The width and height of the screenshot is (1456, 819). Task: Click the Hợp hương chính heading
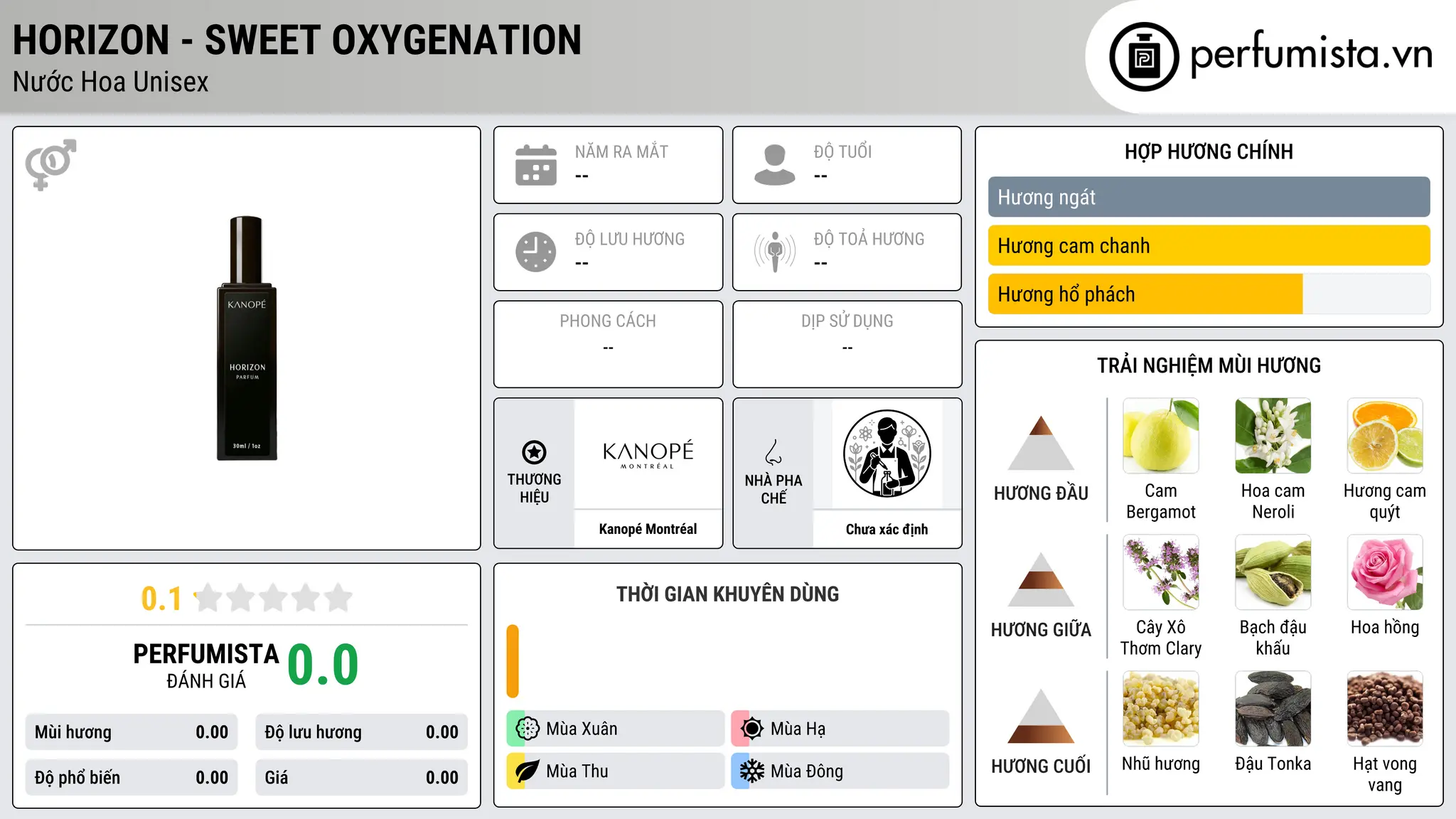pos(1209,151)
